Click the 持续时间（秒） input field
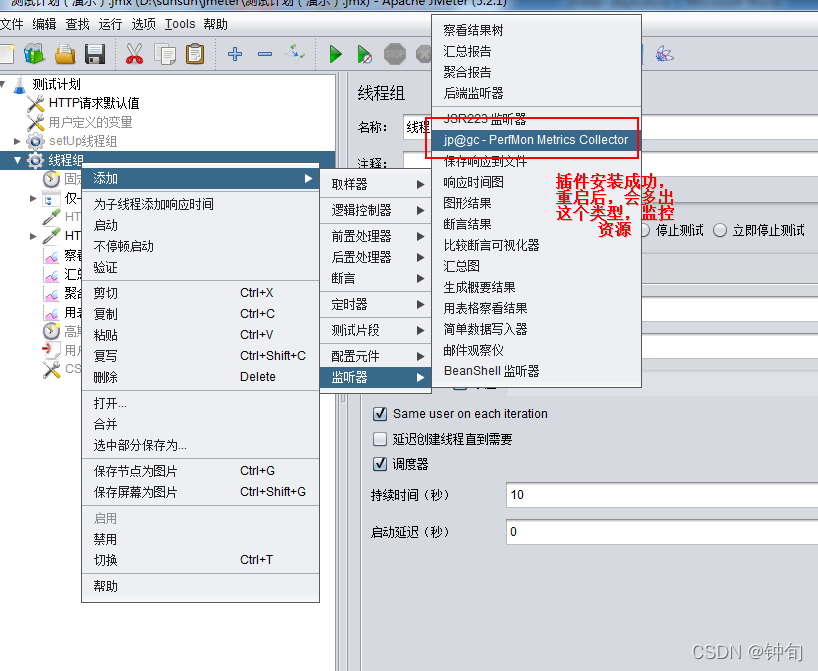The height and width of the screenshot is (671, 818). [x=662, y=495]
